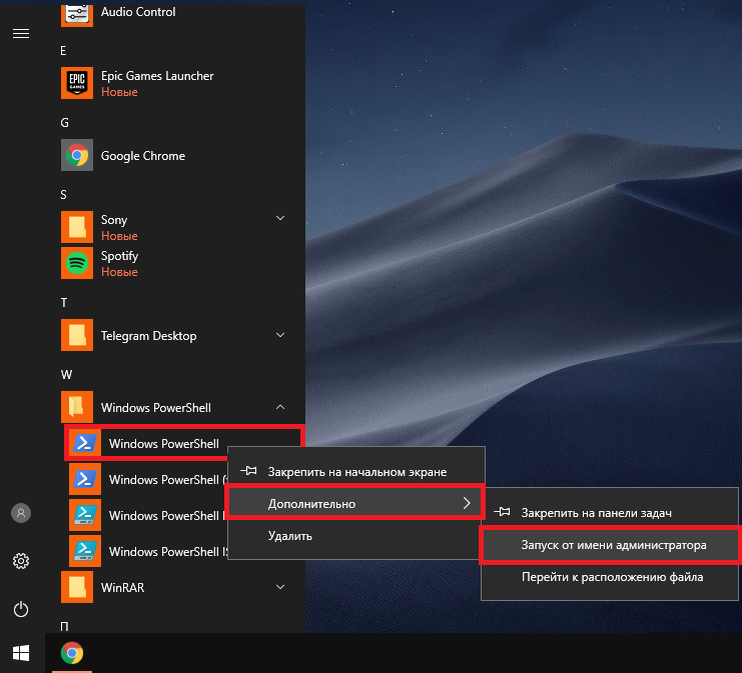The height and width of the screenshot is (673, 742).
Task: Expand the Telegram Desktop folder chevron
Action: pos(280,335)
